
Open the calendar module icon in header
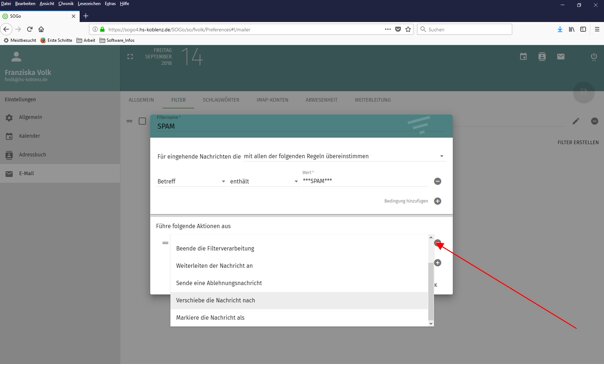[523, 57]
